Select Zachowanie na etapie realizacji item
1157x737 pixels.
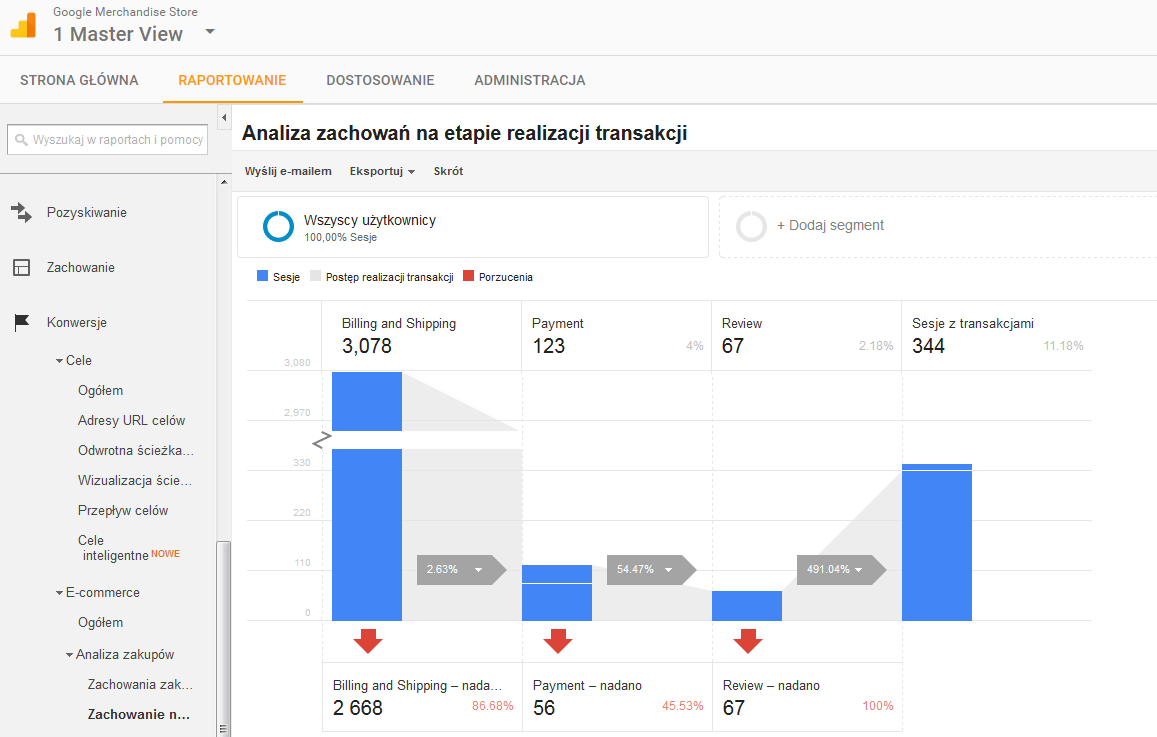(x=139, y=714)
